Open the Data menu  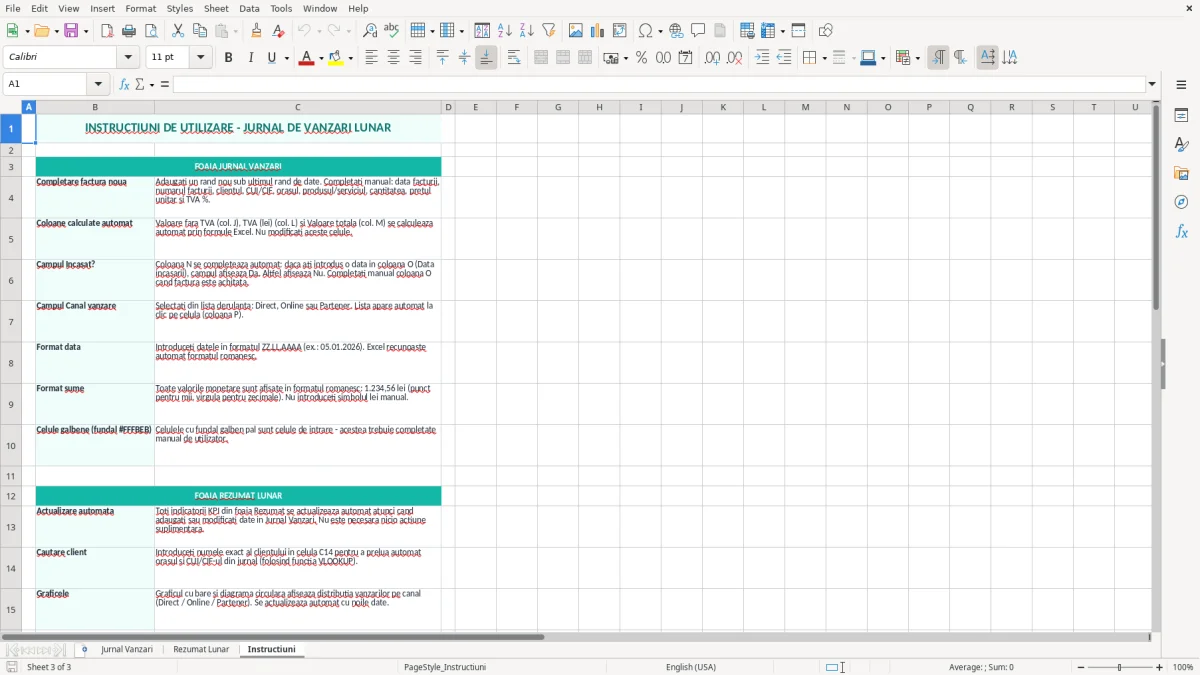(x=249, y=8)
